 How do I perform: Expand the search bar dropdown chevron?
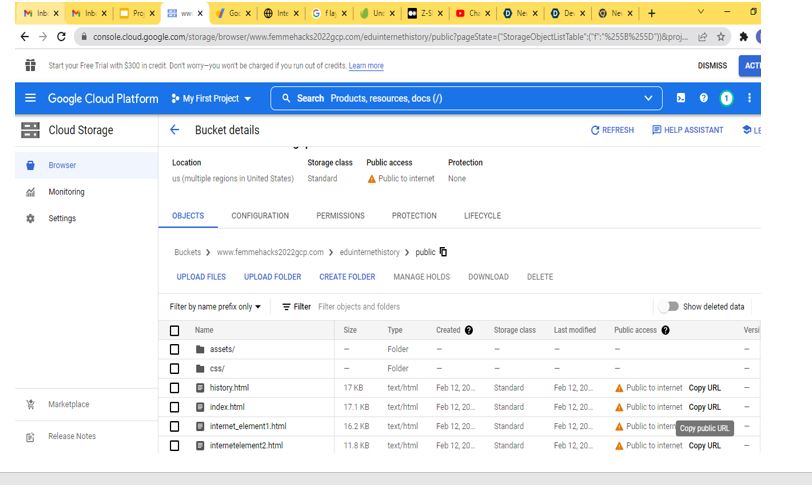[648, 98]
